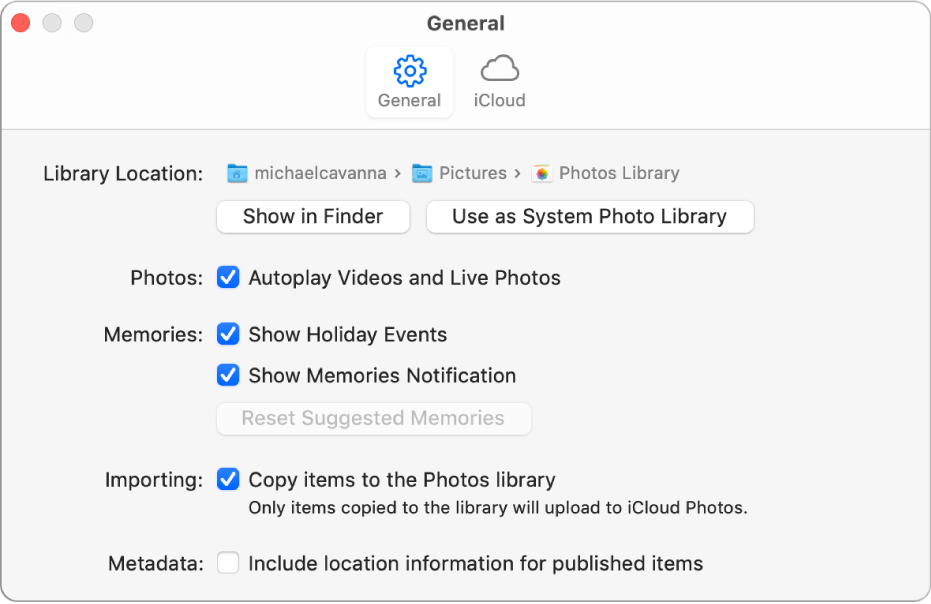Enable location information for published items
This screenshot has width=931, height=604.
click(x=228, y=563)
